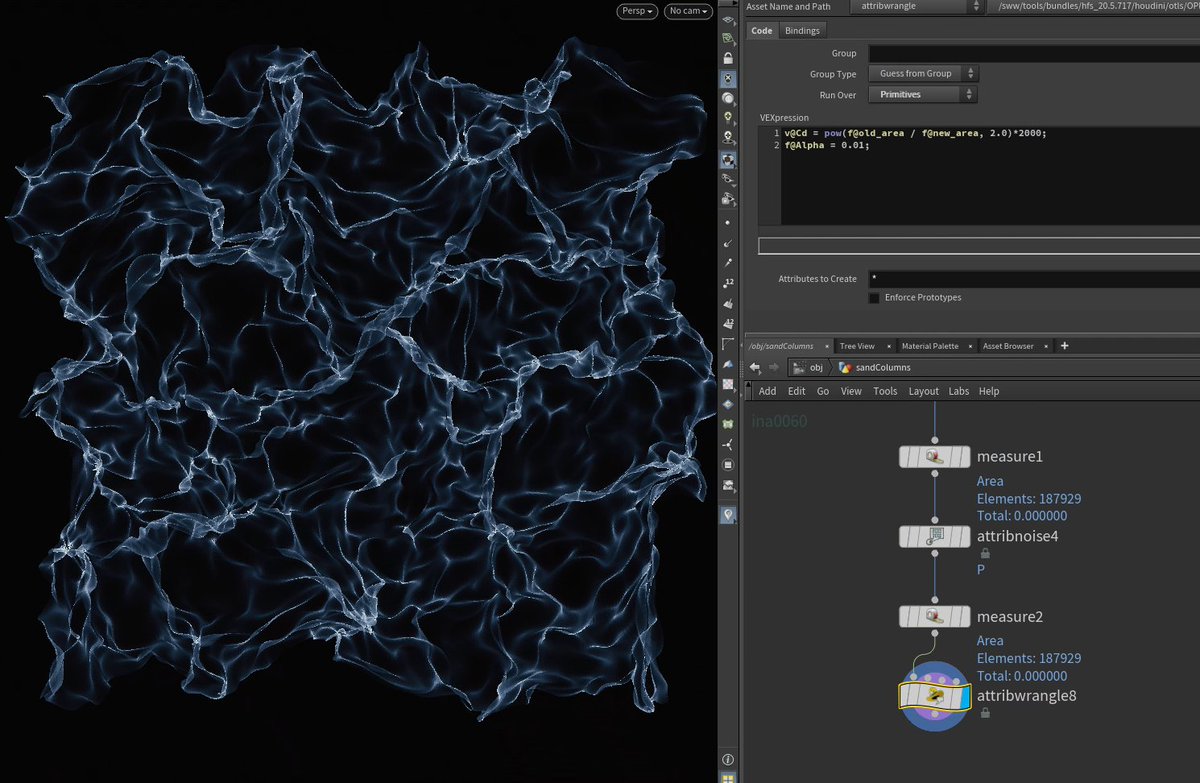Toggle display points dot icon

tap(728, 223)
